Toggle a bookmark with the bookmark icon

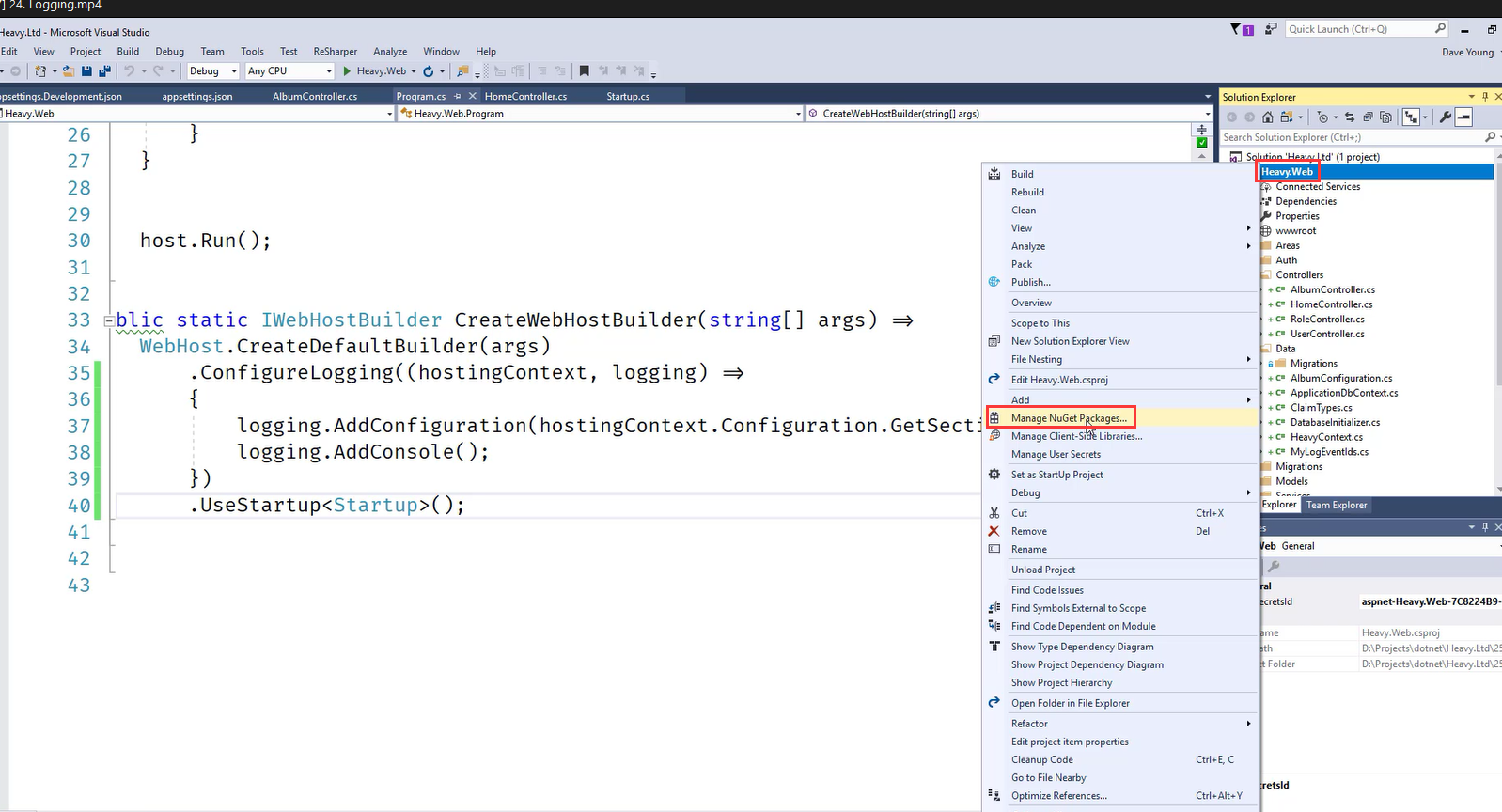584,71
